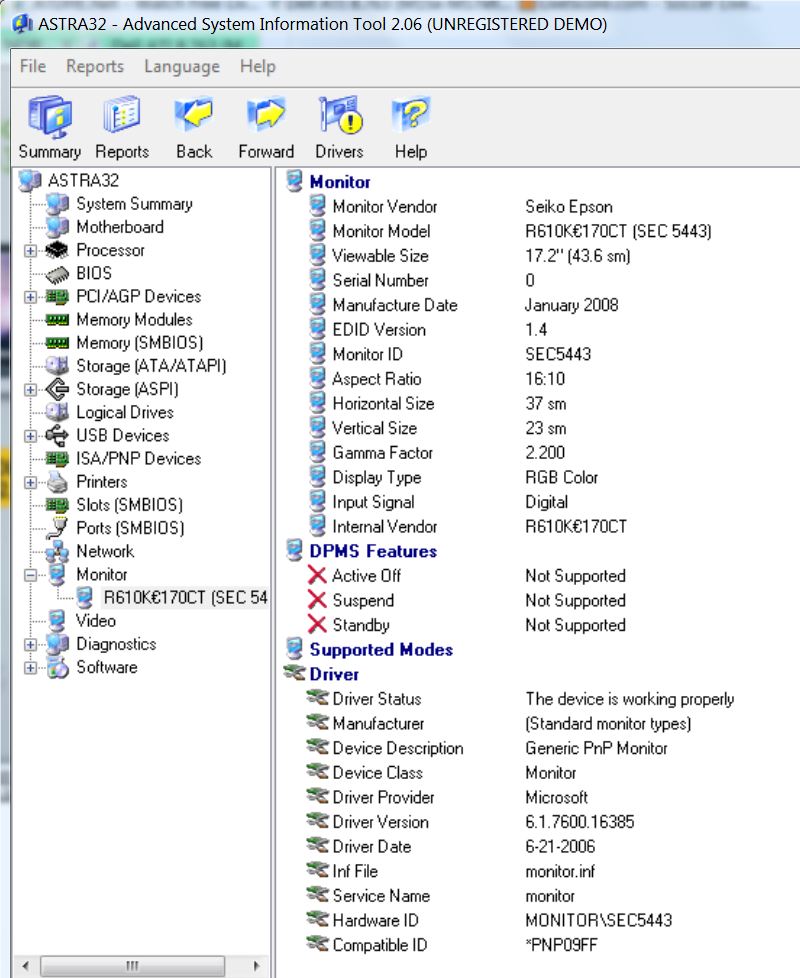Select the USB Devices icon in tree
The height and width of the screenshot is (978, 800).
57,435
